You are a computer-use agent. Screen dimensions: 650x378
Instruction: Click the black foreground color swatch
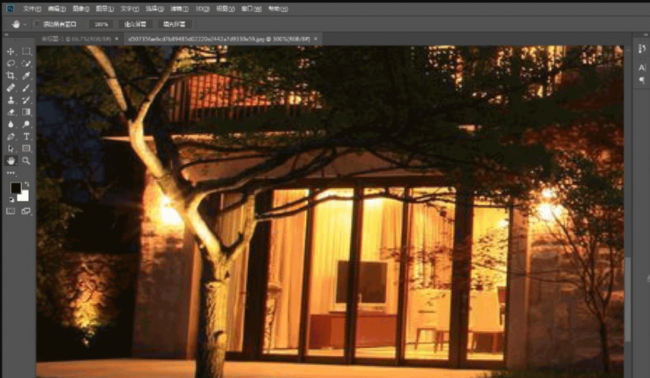tap(15, 188)
